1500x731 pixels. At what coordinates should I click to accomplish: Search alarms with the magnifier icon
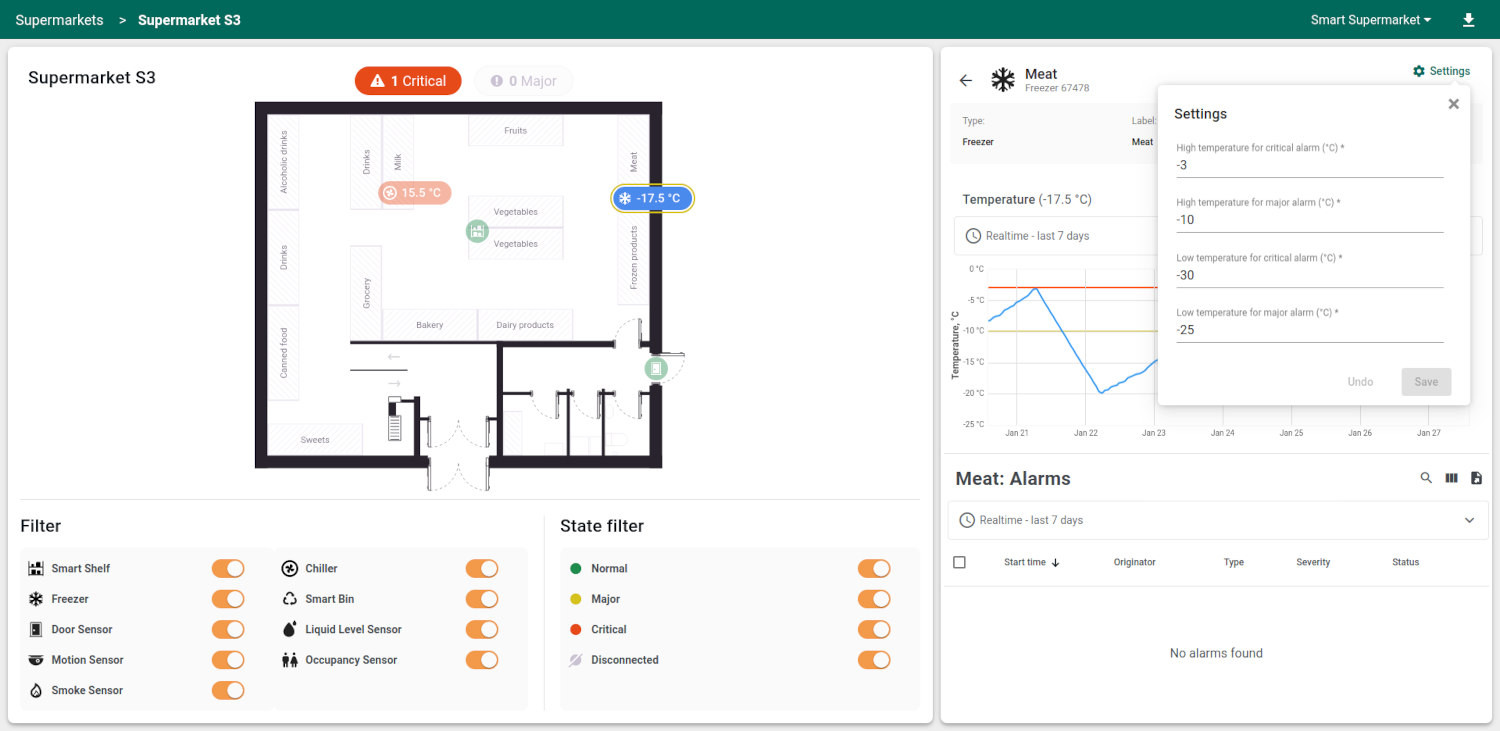pos(1426,478)
